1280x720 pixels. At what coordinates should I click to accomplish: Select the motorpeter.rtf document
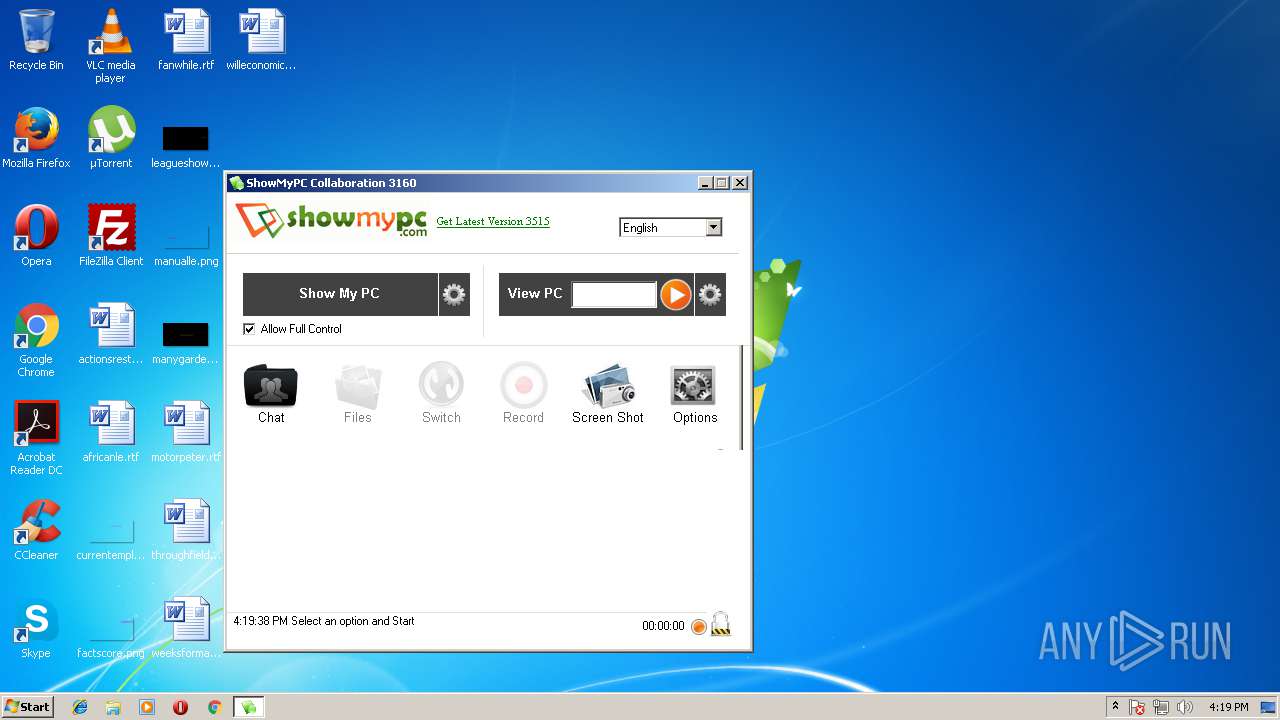(x=186, y=432)
